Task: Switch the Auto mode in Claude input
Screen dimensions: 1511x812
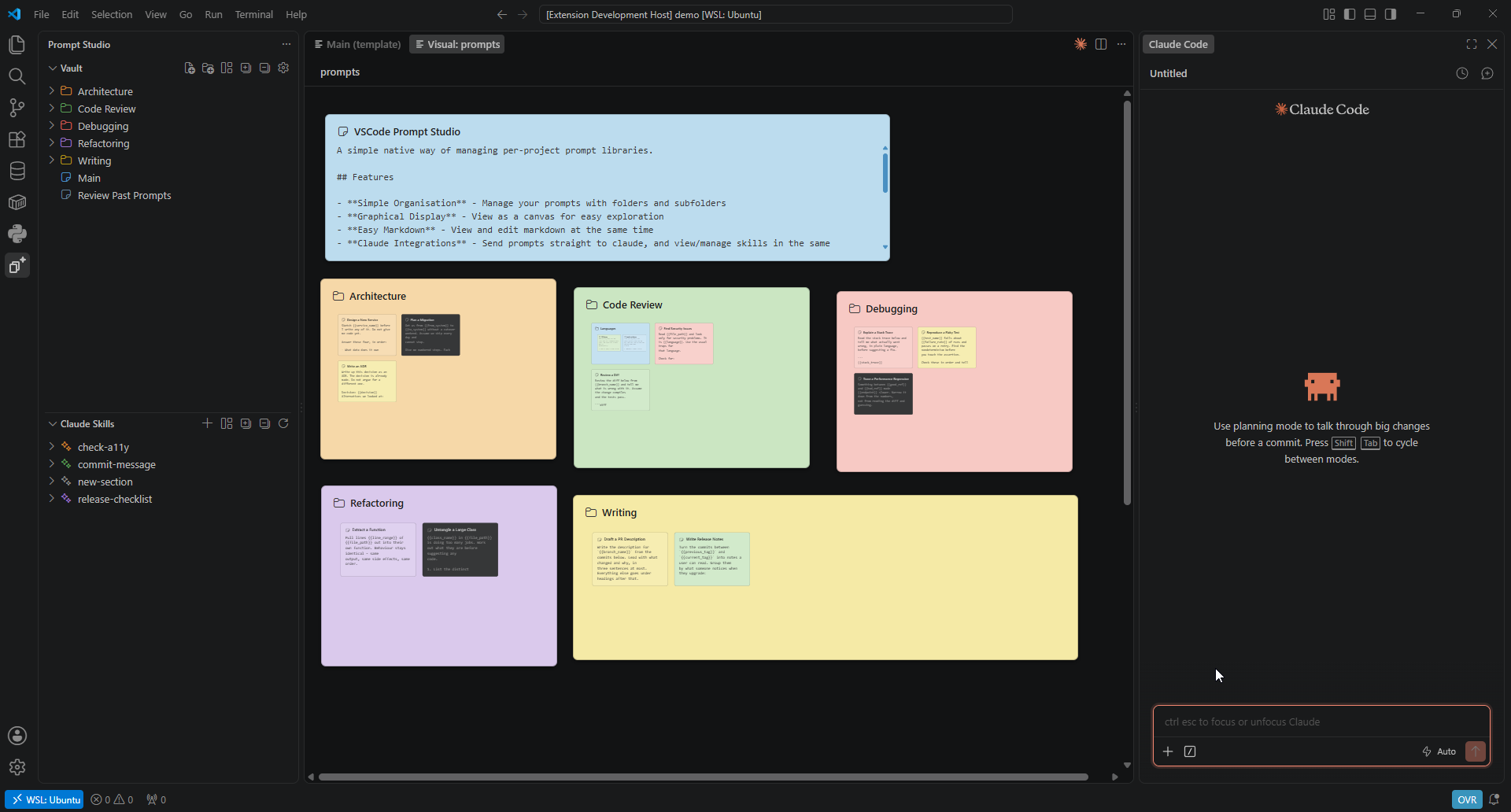Action: coord(1439,751)
